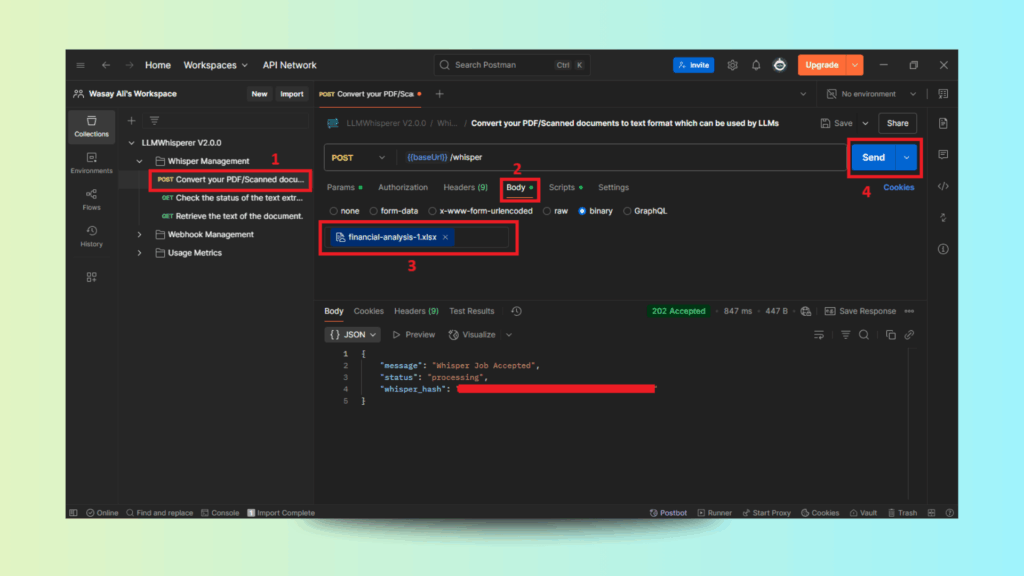
Task: Switch to the Test Results response tab
Action: [471, 311]
